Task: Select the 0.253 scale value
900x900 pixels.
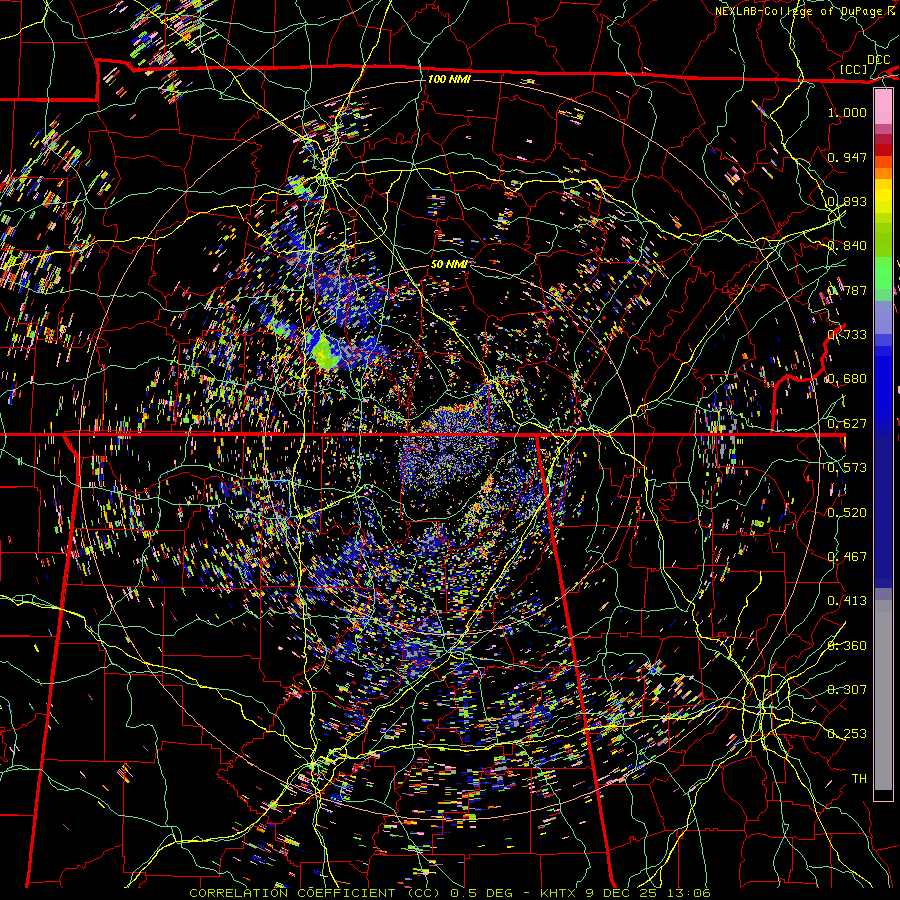Action: coord(847,734)
